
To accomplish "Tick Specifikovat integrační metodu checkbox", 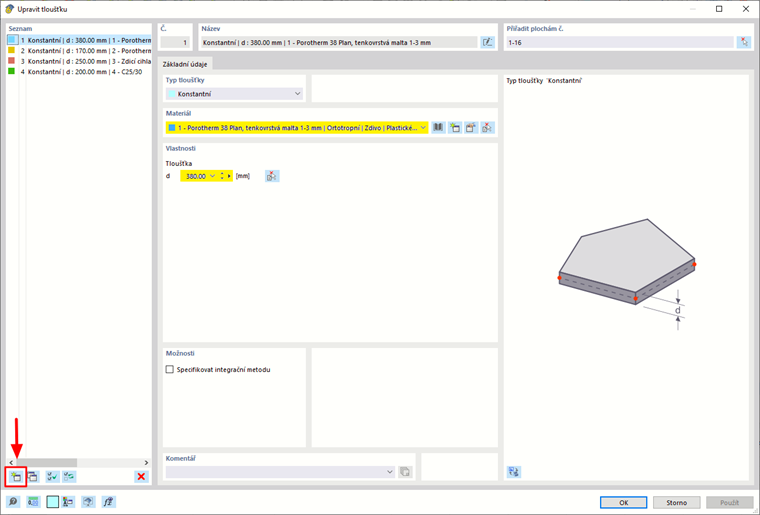I will coord(170,370).
